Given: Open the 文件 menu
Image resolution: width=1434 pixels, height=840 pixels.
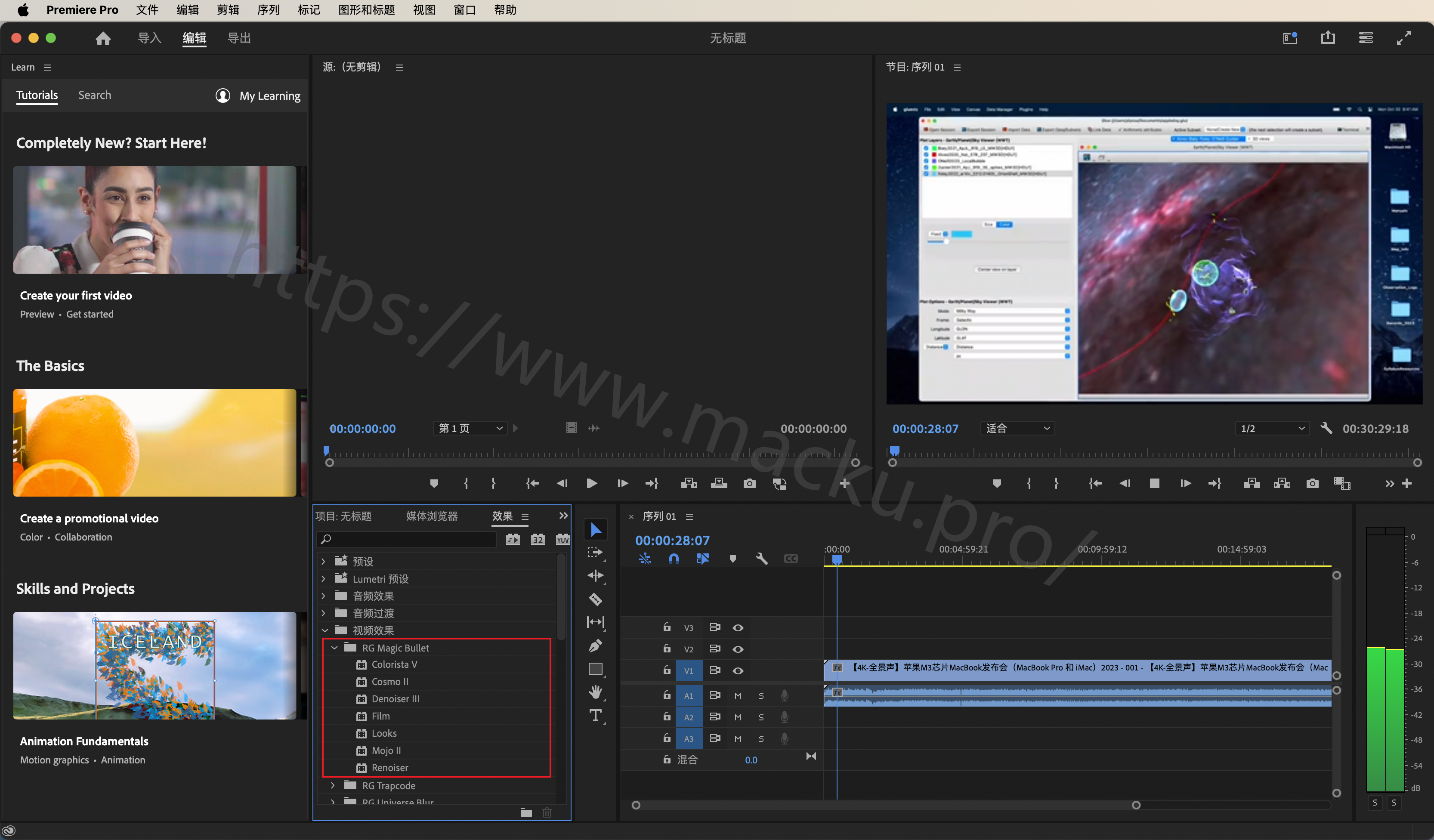Looking at the screenshot, I should pos(147,9).
